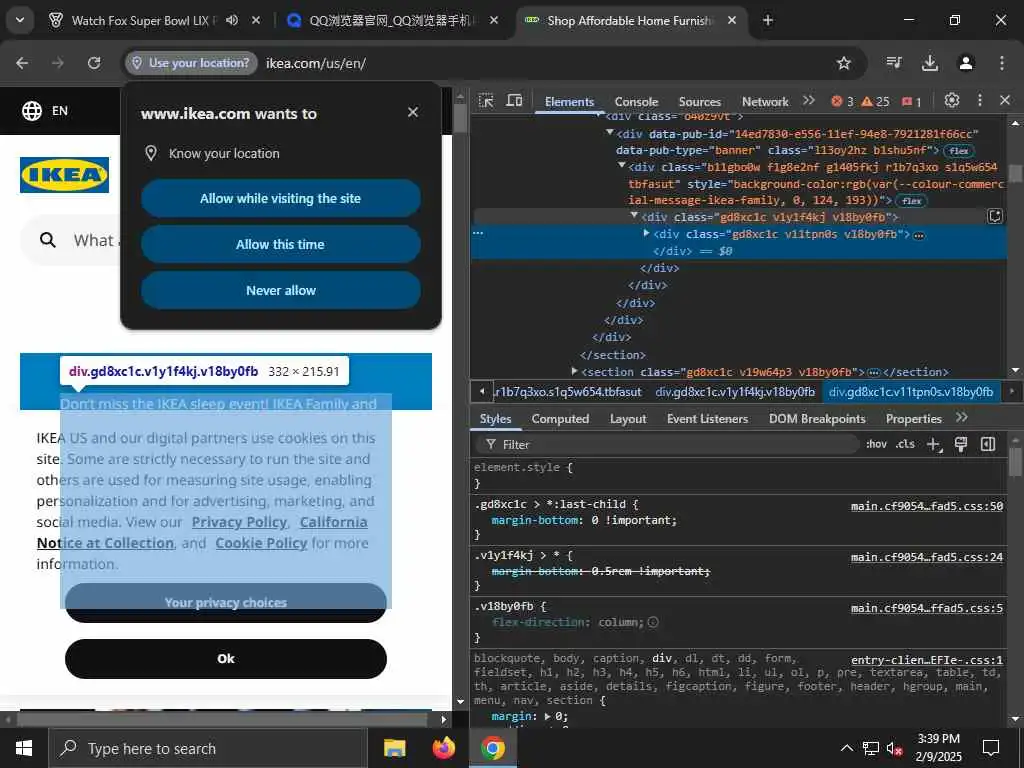Open the DOM Breakpoints tab

(817, 419)
